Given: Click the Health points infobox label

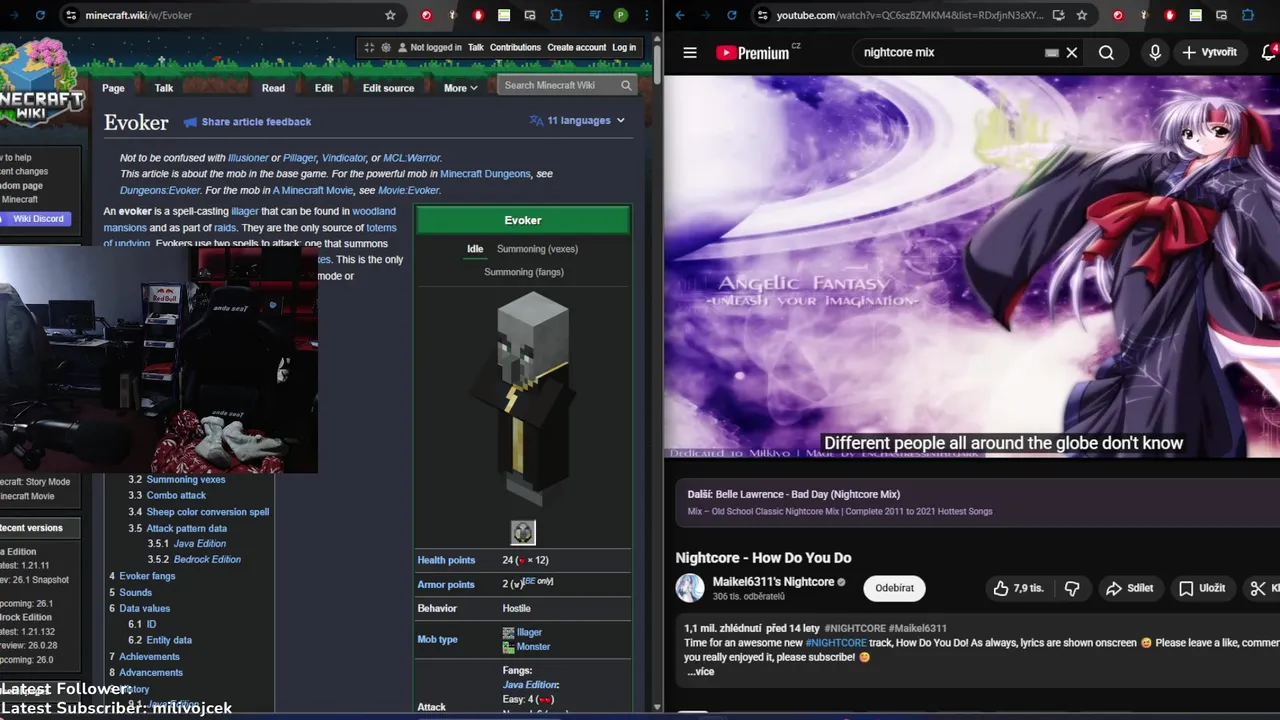Looking at the screenshot, I should click(446, 560).
